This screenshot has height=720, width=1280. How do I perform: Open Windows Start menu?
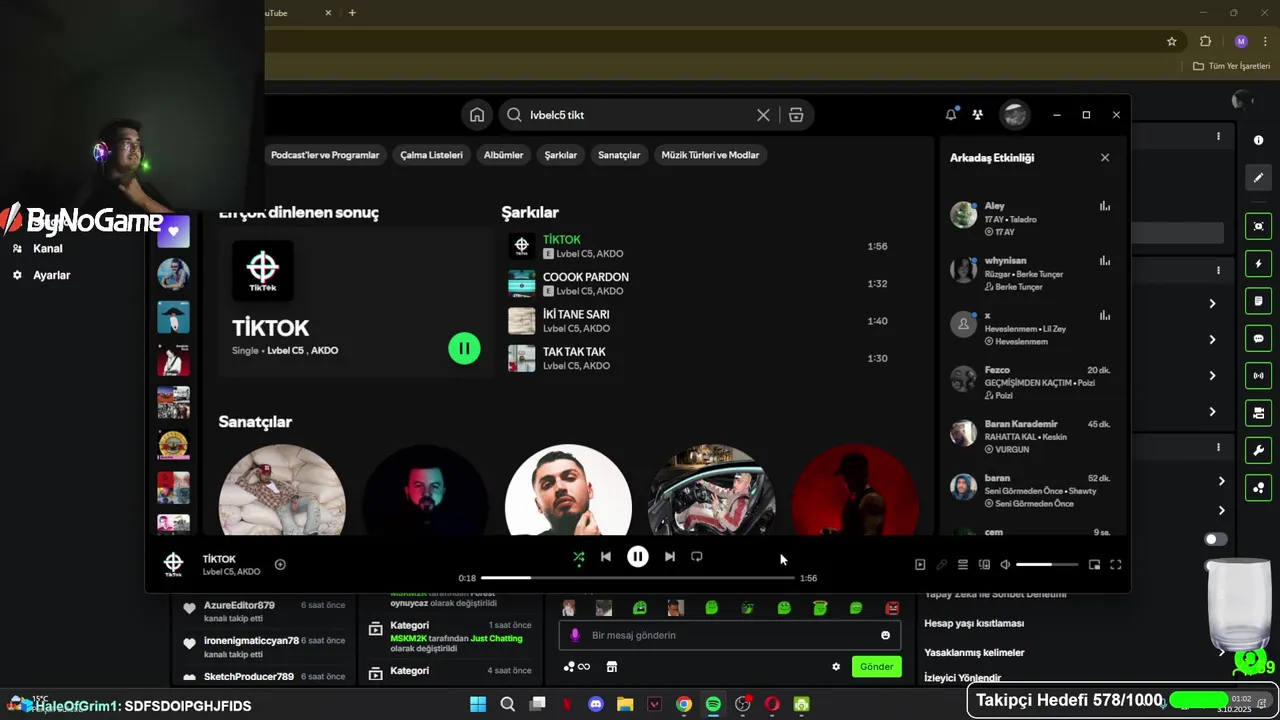click(x=478, y=704)
